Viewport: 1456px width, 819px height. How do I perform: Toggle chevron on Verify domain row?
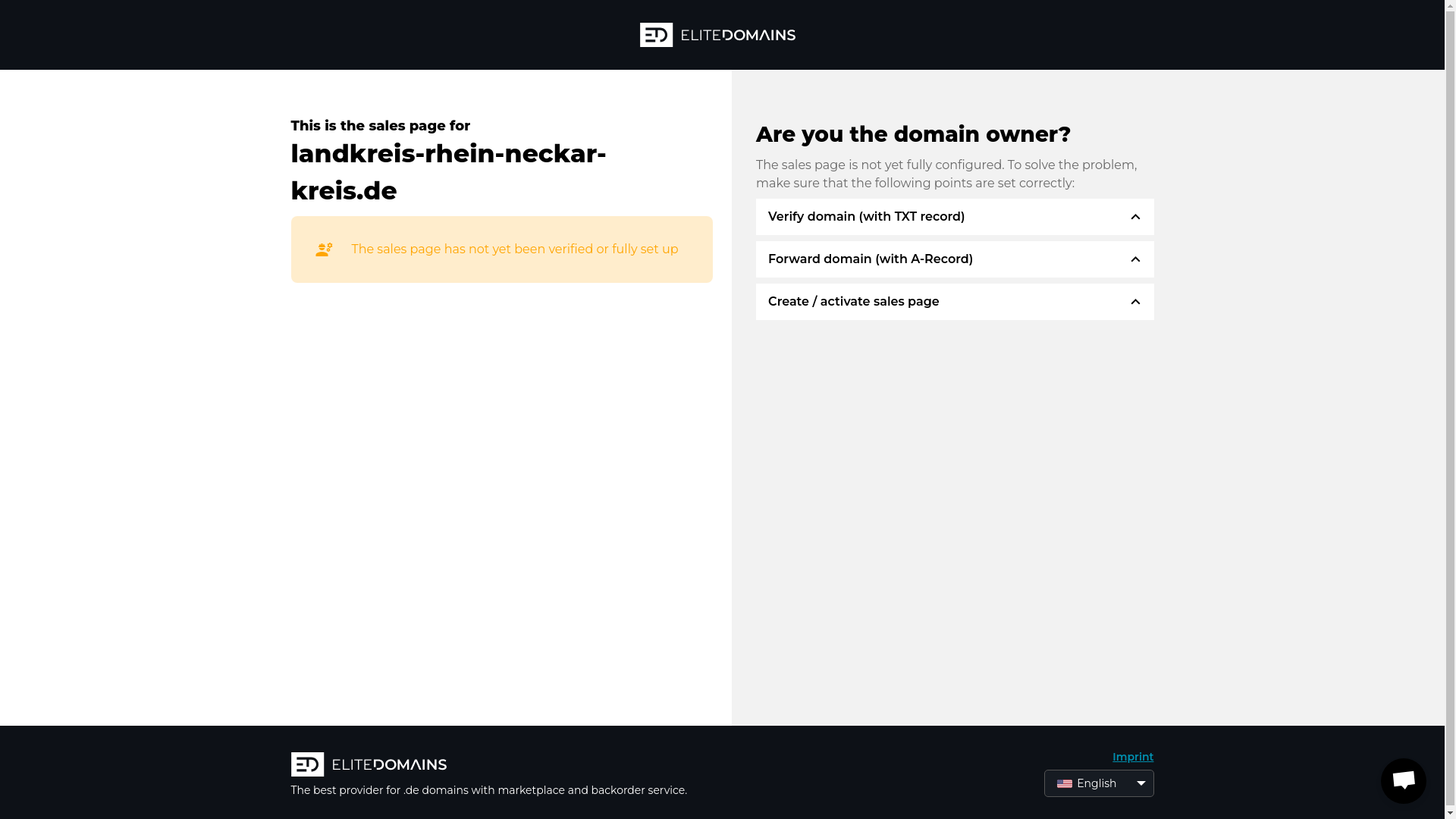click(x=1134, y=217)
